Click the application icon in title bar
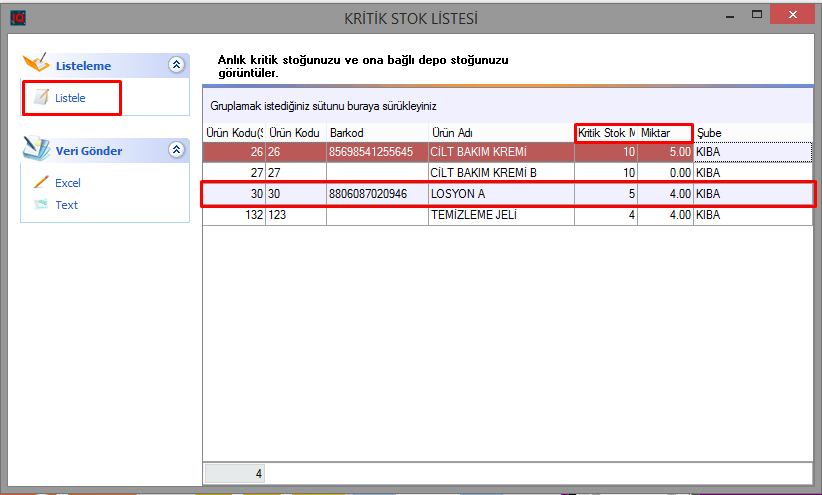 pos(17,18)
